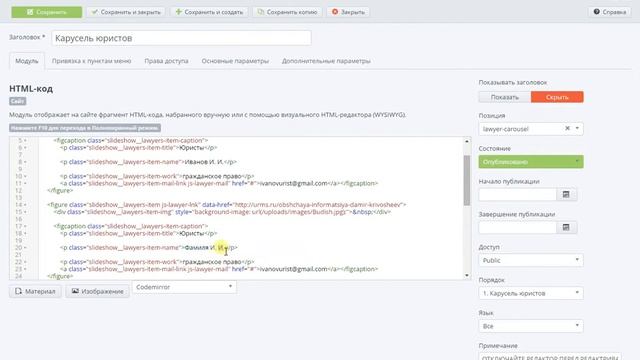
Task: Open the Права доступа tab
Action: (x=166, y=61)
